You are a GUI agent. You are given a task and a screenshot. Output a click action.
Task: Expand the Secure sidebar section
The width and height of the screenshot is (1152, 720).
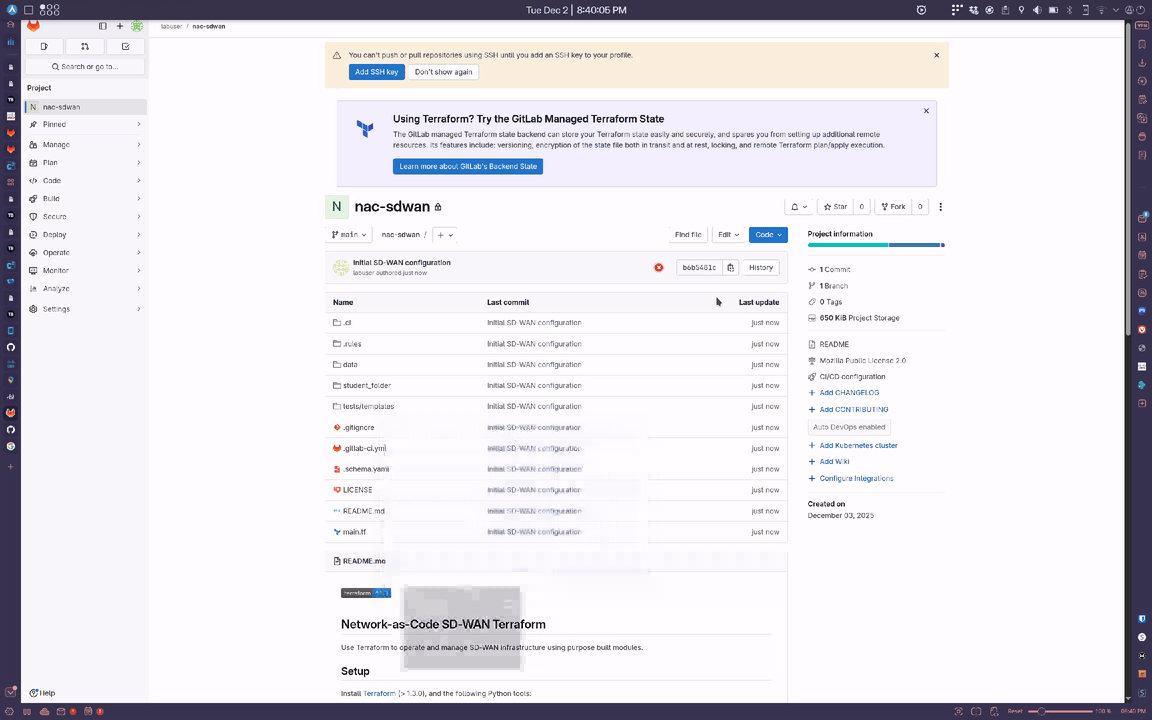pyautogui.click(x=85, y=217)
